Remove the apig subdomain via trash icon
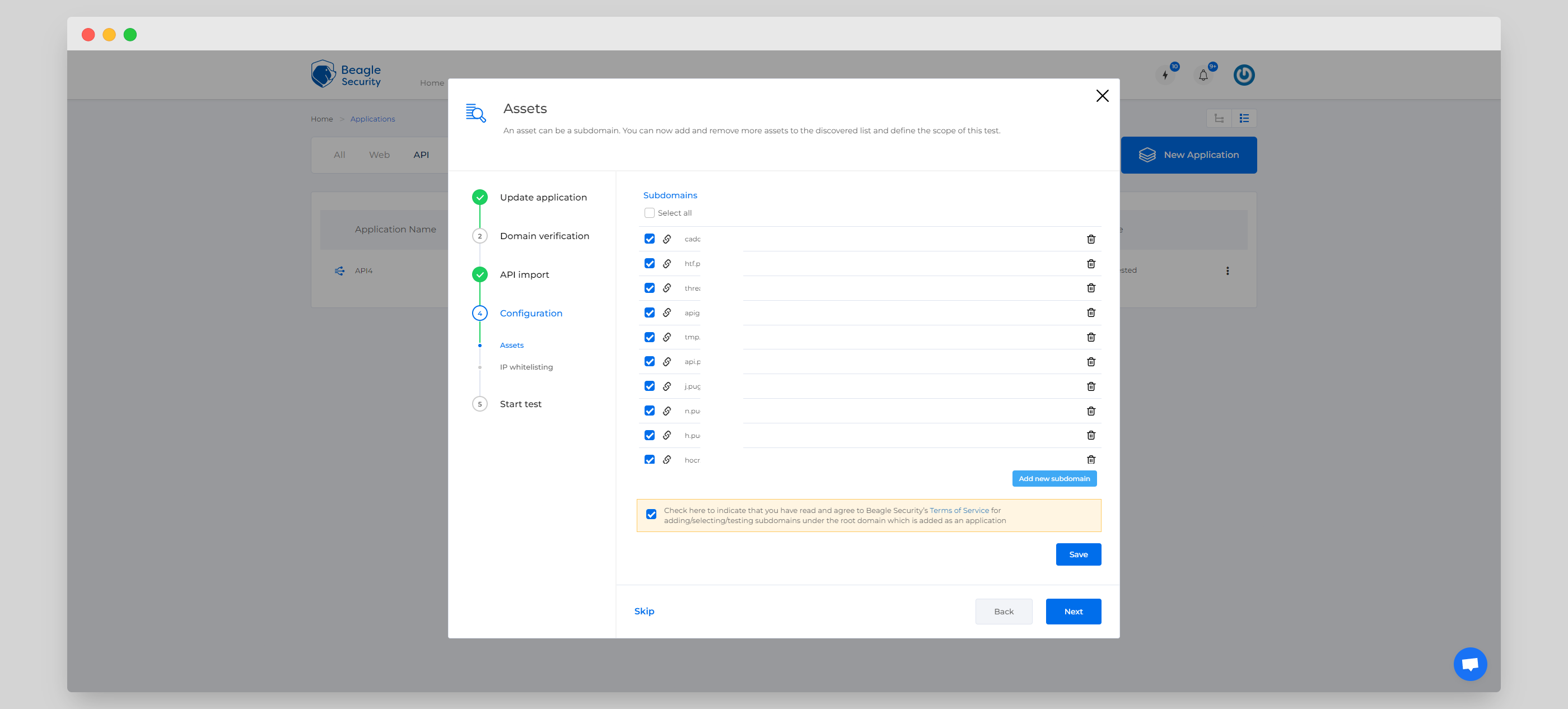 click(1091, 313)
